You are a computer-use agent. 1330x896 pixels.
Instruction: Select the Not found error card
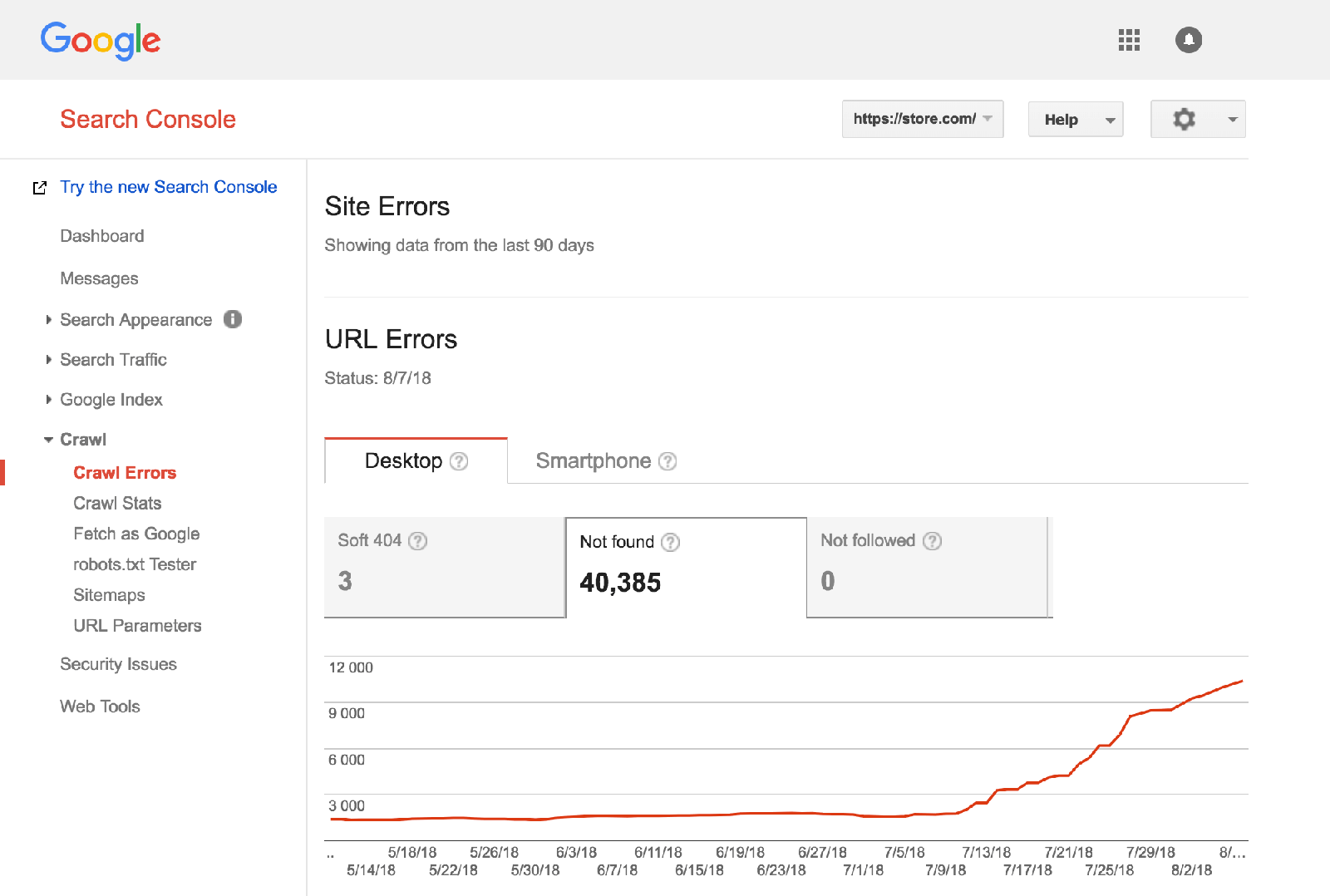coord(687,568)
